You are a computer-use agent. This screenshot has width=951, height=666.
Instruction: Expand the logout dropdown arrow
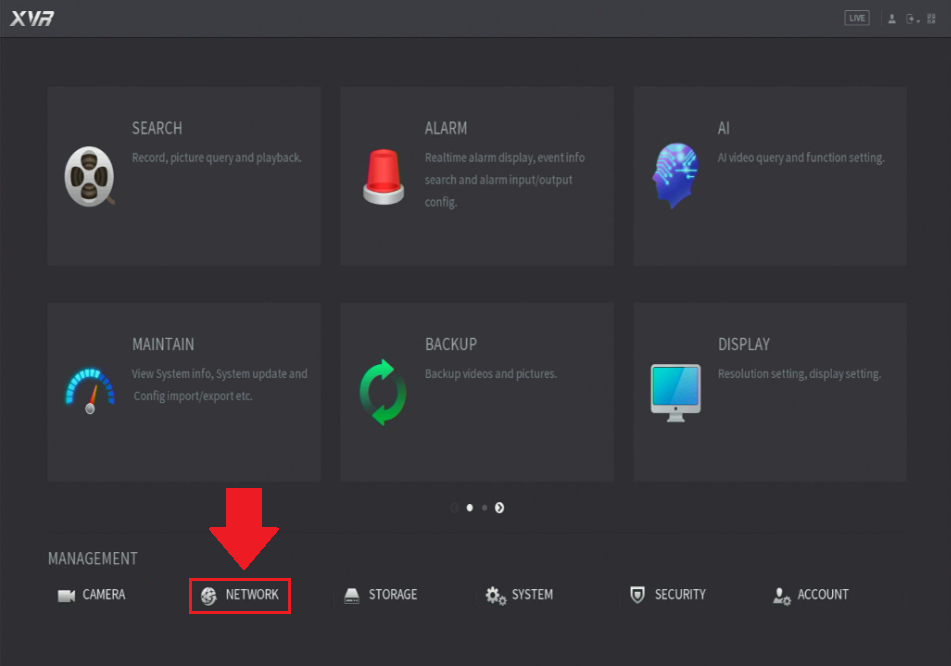pyautogui.click(x=918, y=21)
